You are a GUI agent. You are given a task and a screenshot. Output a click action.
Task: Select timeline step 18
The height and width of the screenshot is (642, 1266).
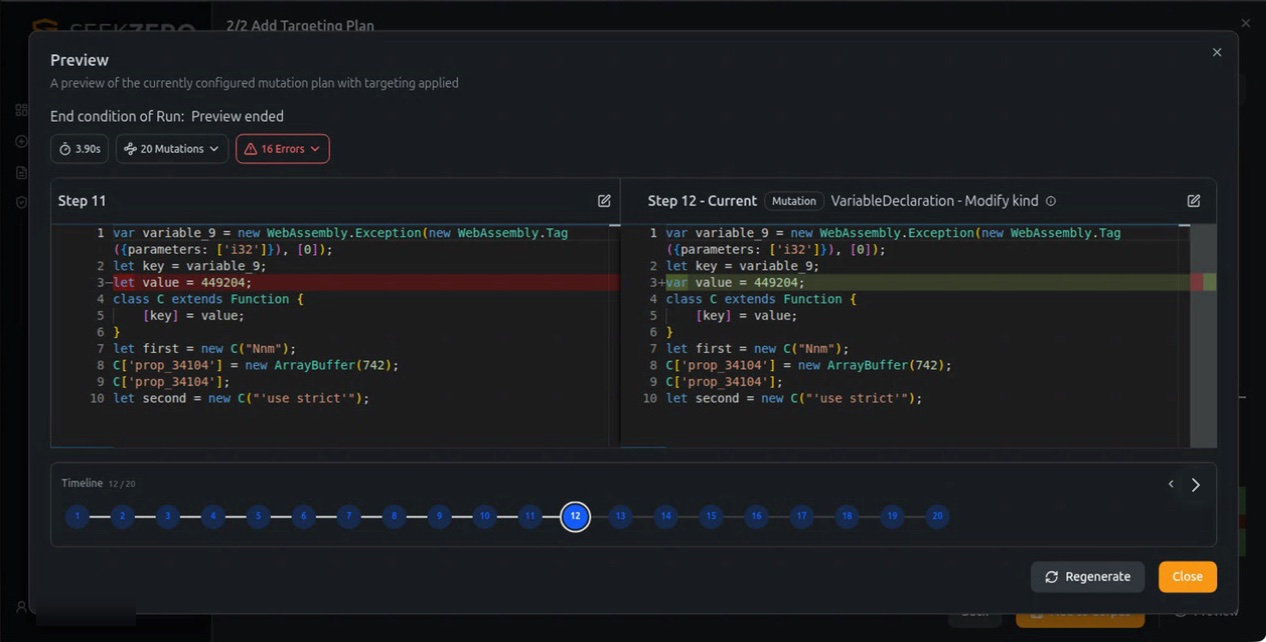point(847,517)
